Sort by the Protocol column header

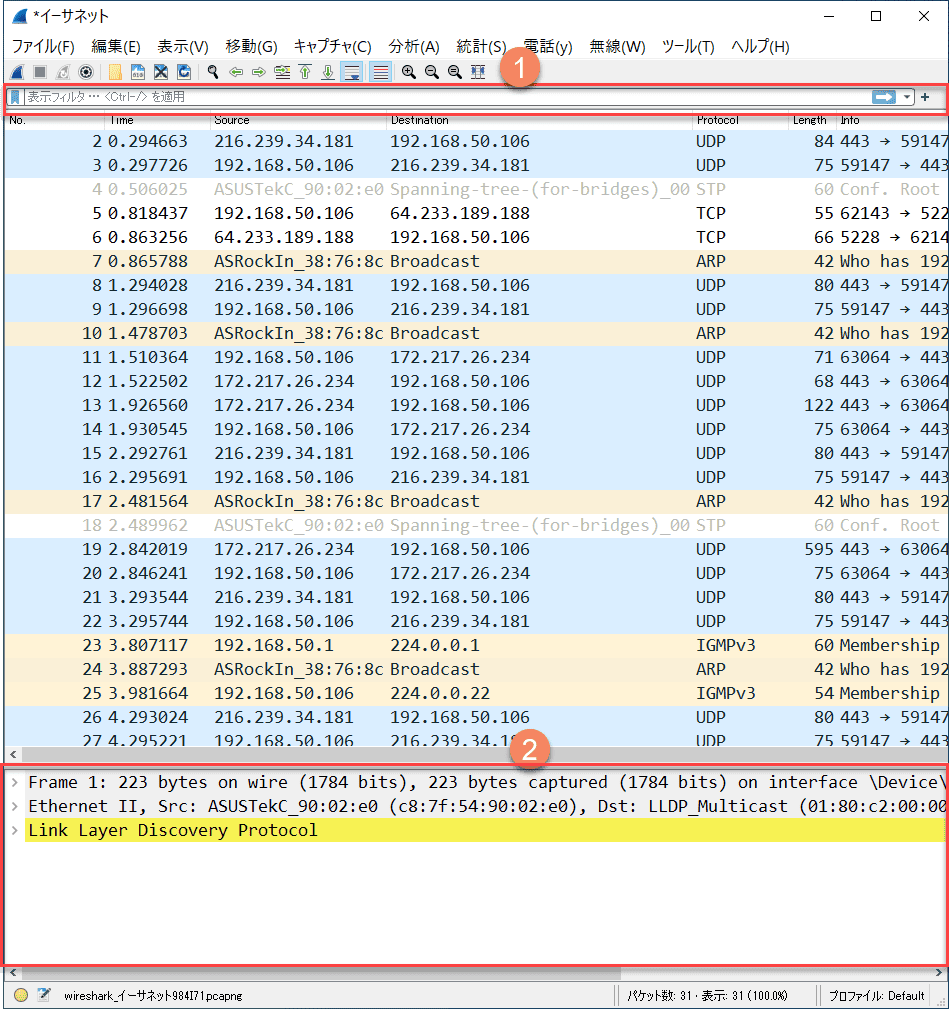[x=741, y=120]
